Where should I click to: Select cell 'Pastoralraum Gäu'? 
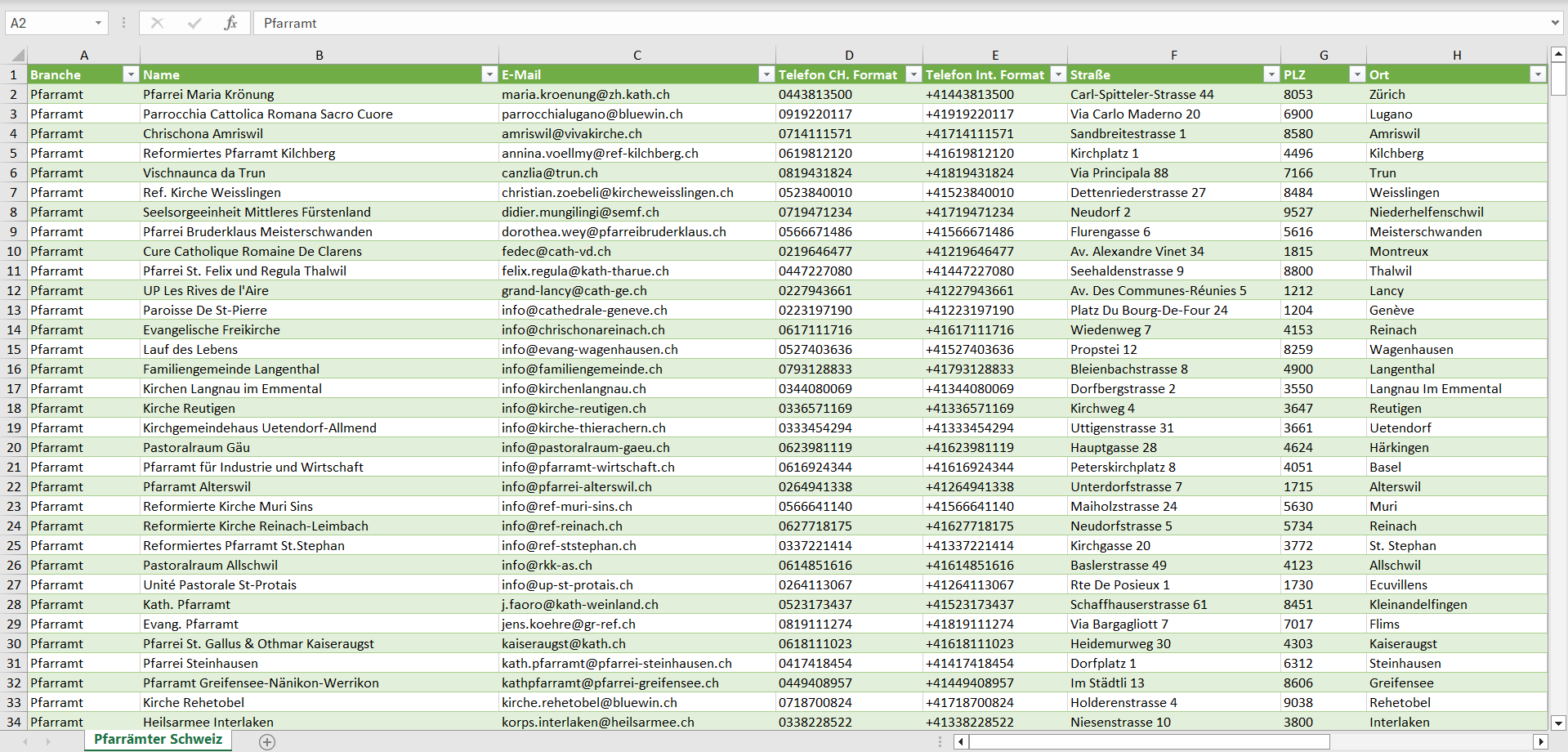tap(319, 447)
